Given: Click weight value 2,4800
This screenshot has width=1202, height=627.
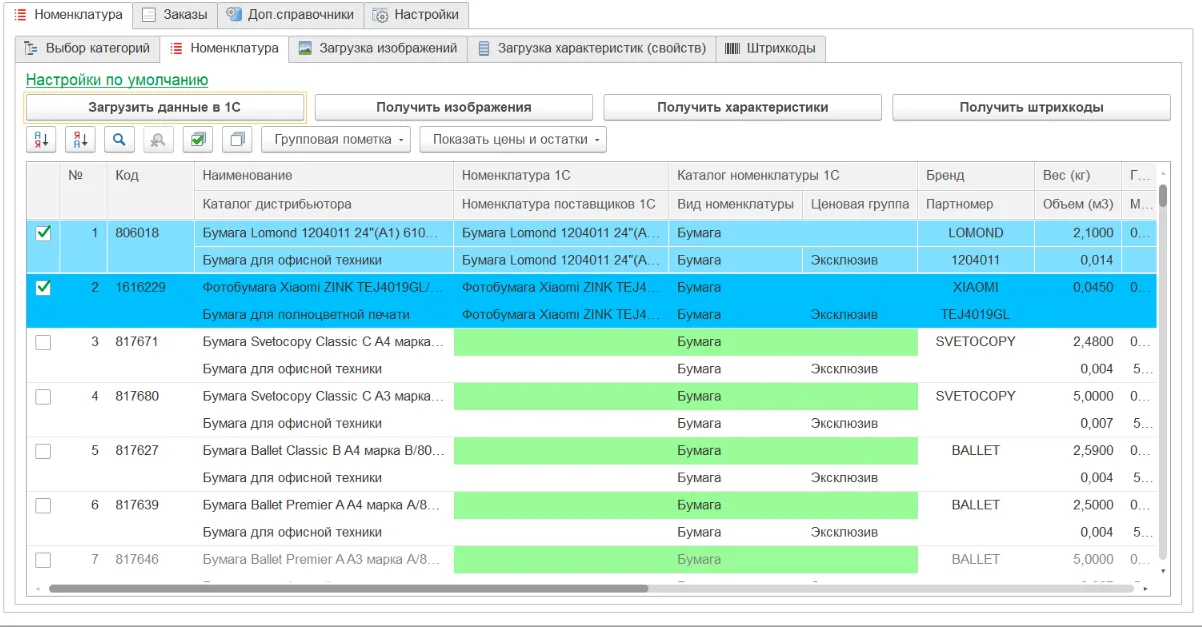Looking at the screenshot, I should point(1078,342).
